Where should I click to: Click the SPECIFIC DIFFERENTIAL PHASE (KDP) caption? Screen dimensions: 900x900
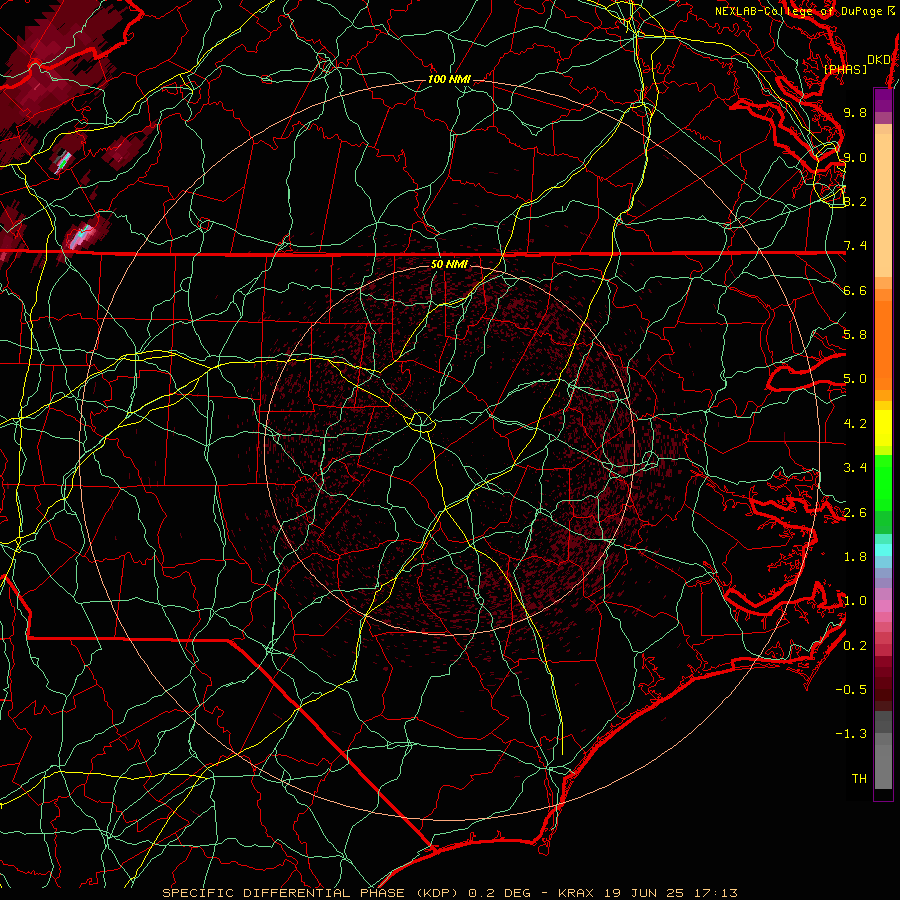click(311, 893)
